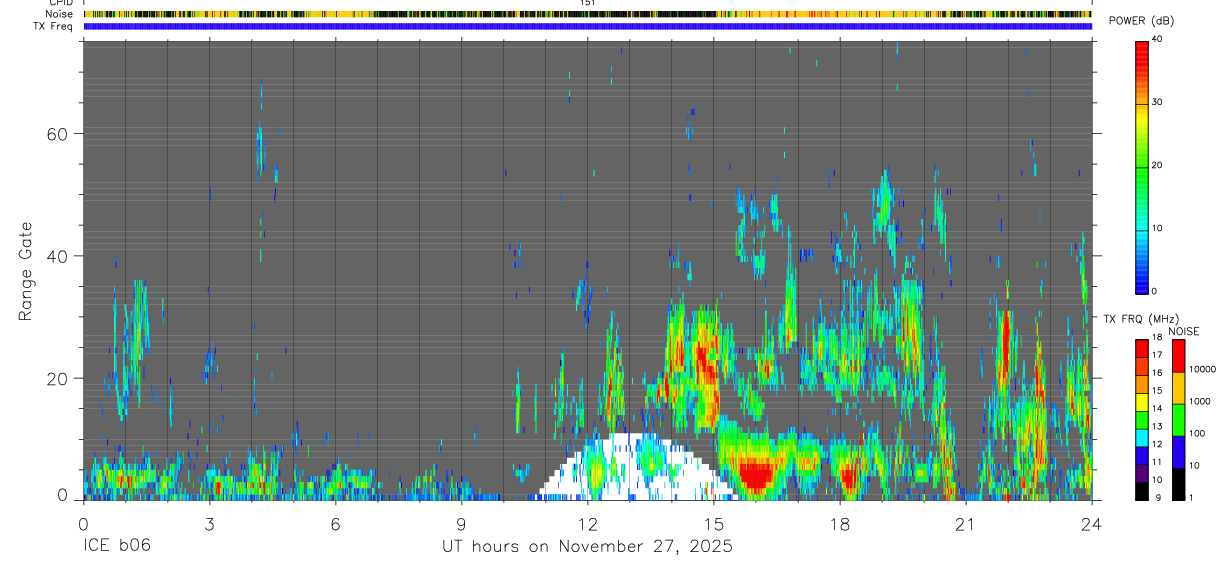Click the UT hours axis tick '24'

click(1092, 523)
